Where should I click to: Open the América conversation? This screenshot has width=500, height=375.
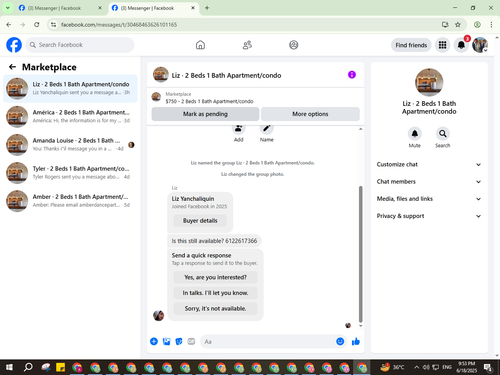click(70, 117)
